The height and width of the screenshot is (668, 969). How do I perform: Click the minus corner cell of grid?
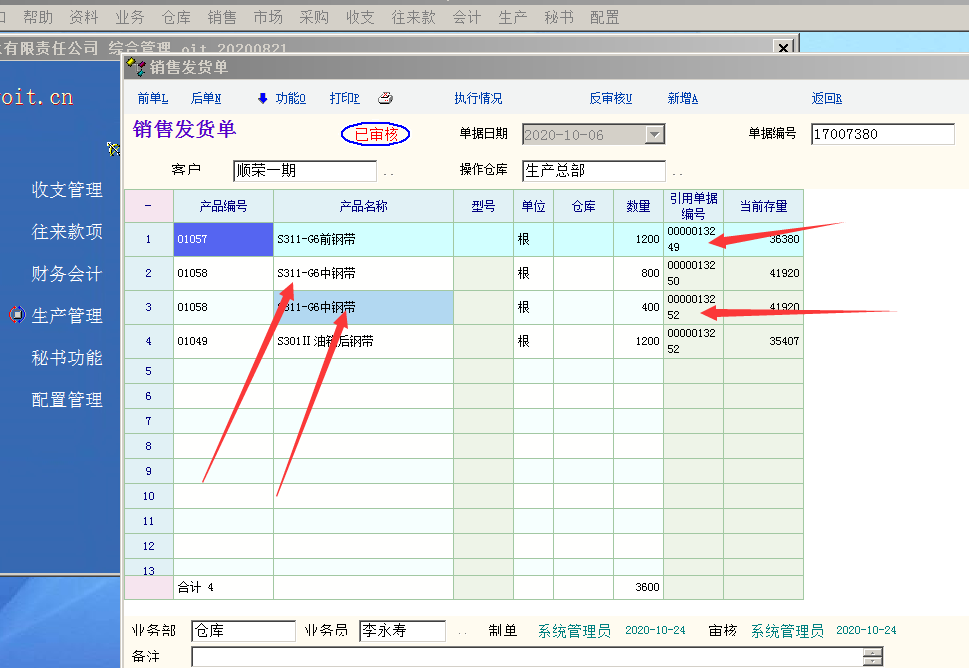(148, 206)
